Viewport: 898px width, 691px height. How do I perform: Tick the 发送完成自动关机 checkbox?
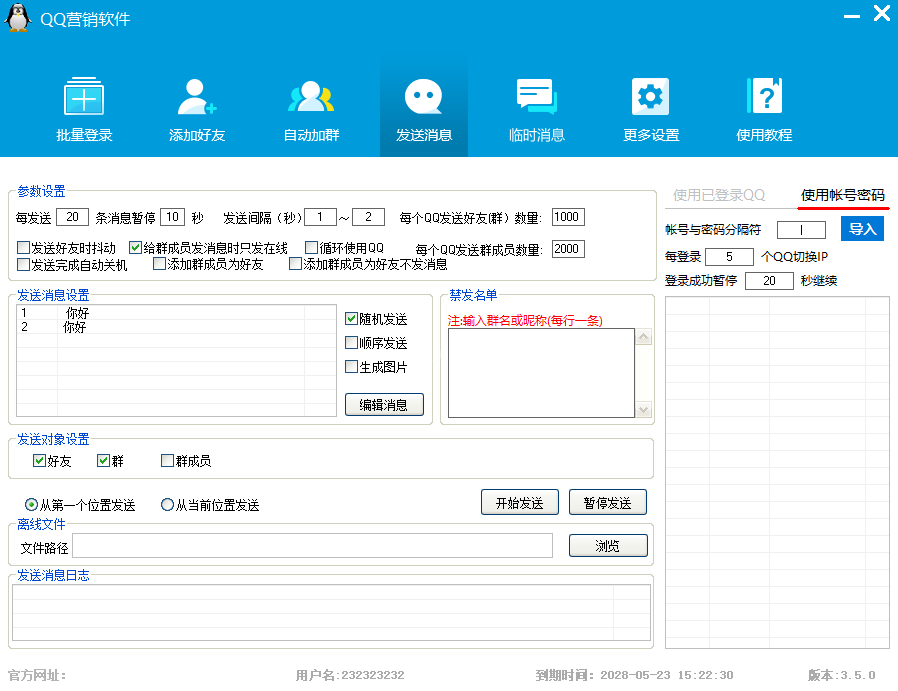(24, 265)
